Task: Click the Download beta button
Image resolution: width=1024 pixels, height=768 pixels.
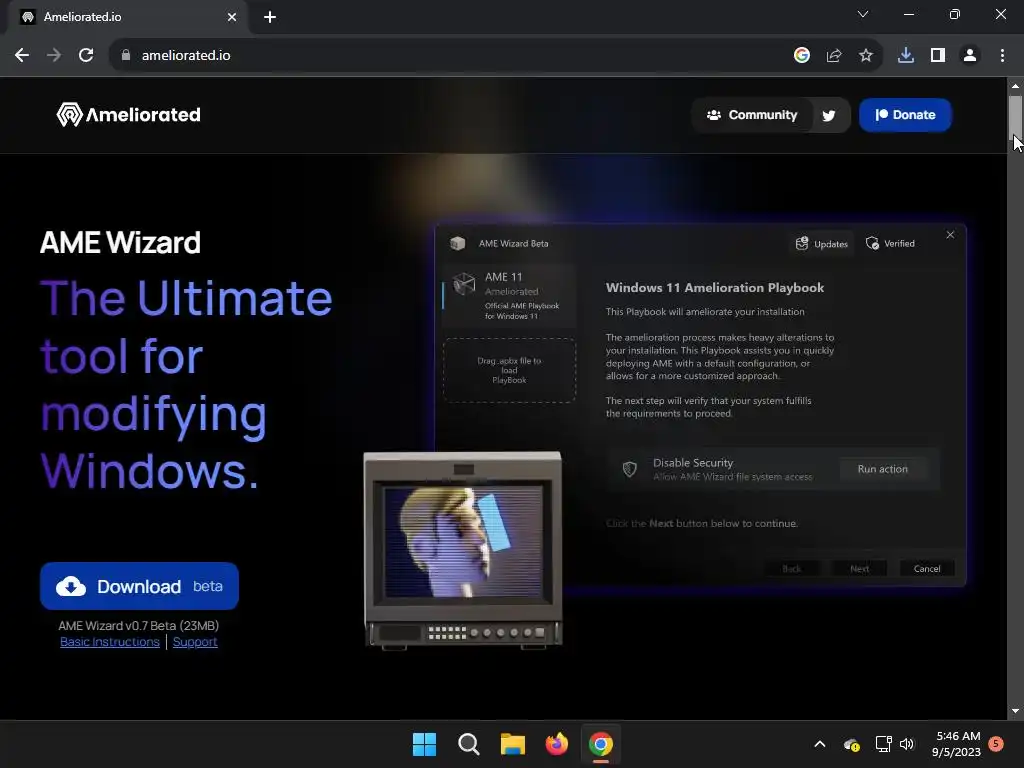Action: (x=139, y=586)
